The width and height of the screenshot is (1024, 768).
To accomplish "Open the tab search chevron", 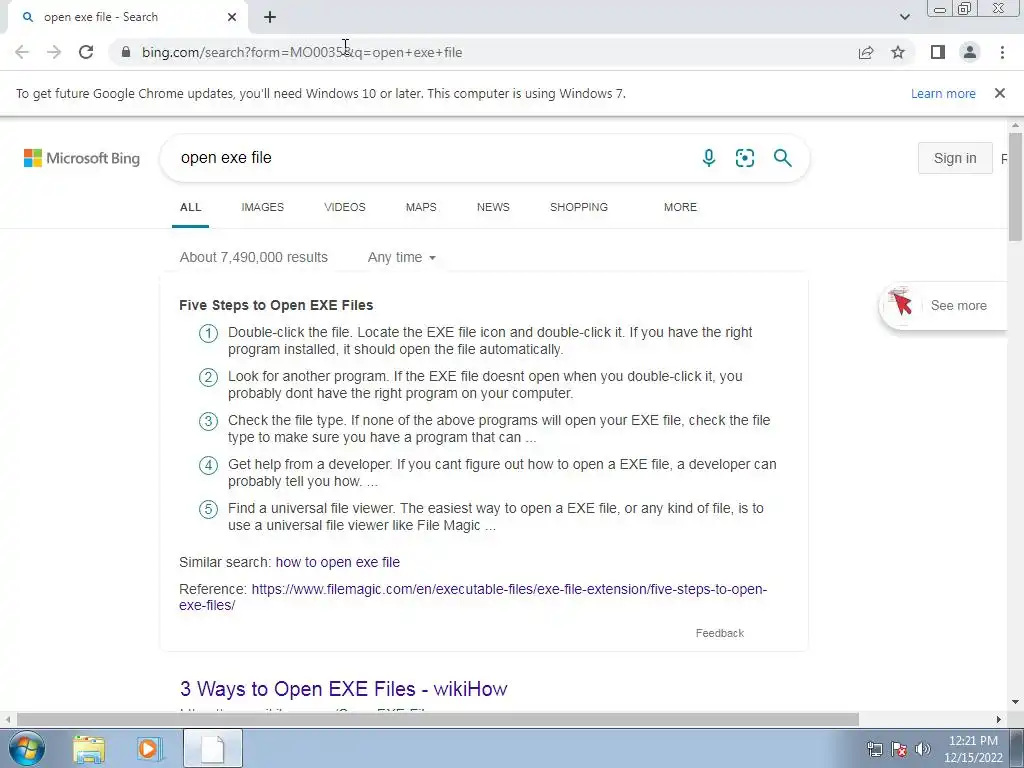I will [x=904, y=17].
